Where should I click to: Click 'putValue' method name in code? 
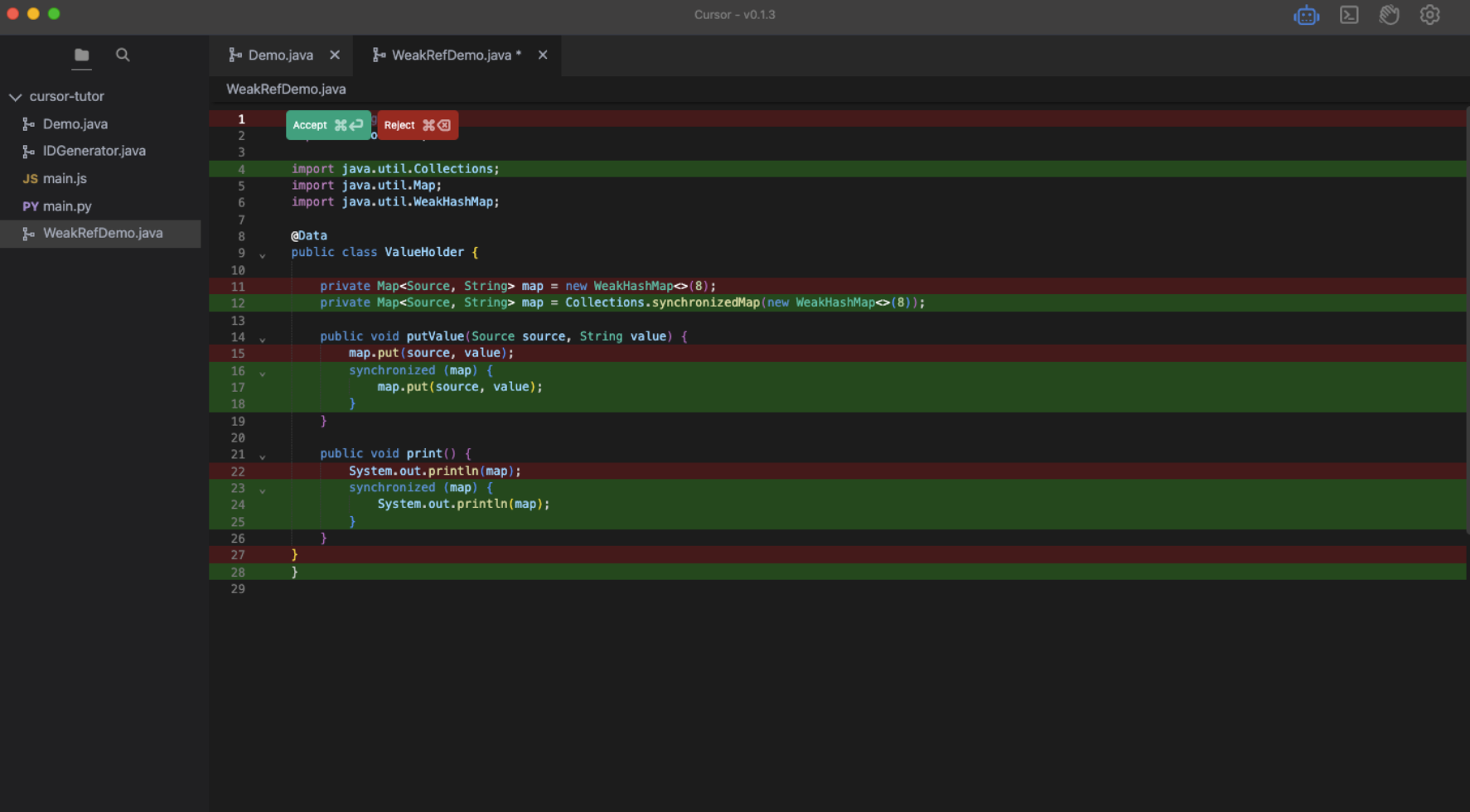coord(435,336)
